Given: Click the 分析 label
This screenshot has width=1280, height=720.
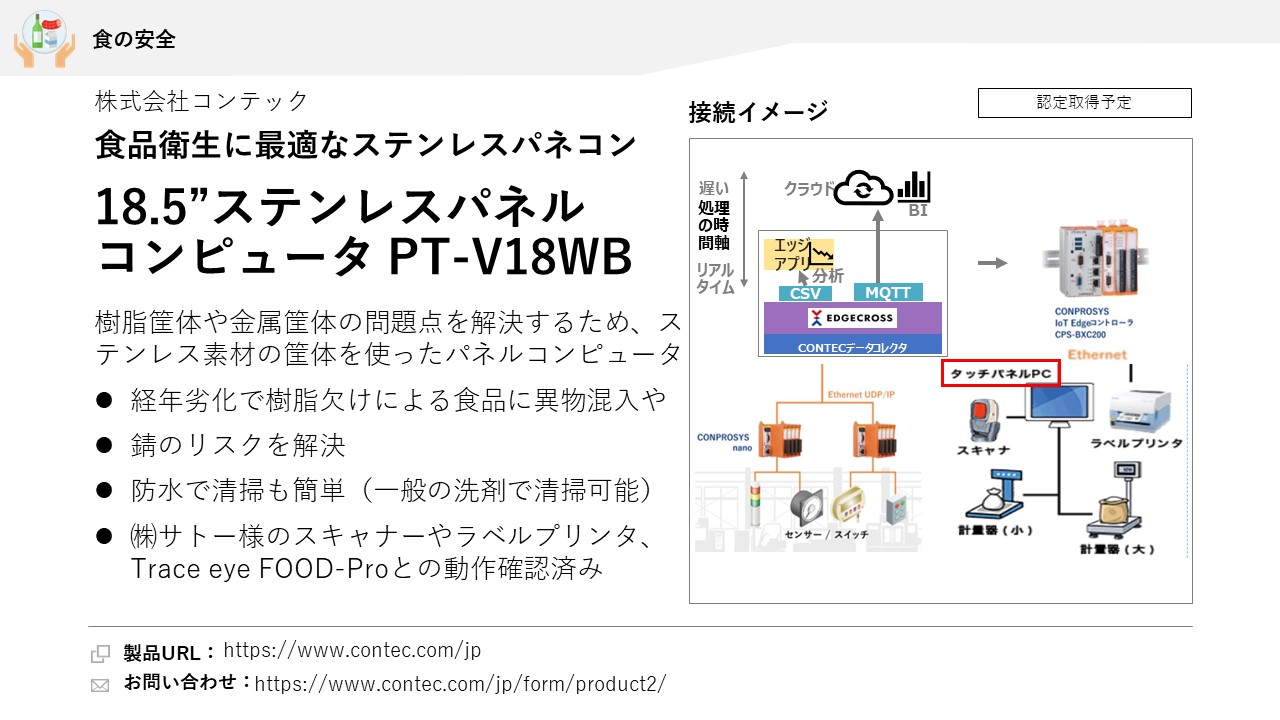Looking at the screenshot, I should pos(828,275).
